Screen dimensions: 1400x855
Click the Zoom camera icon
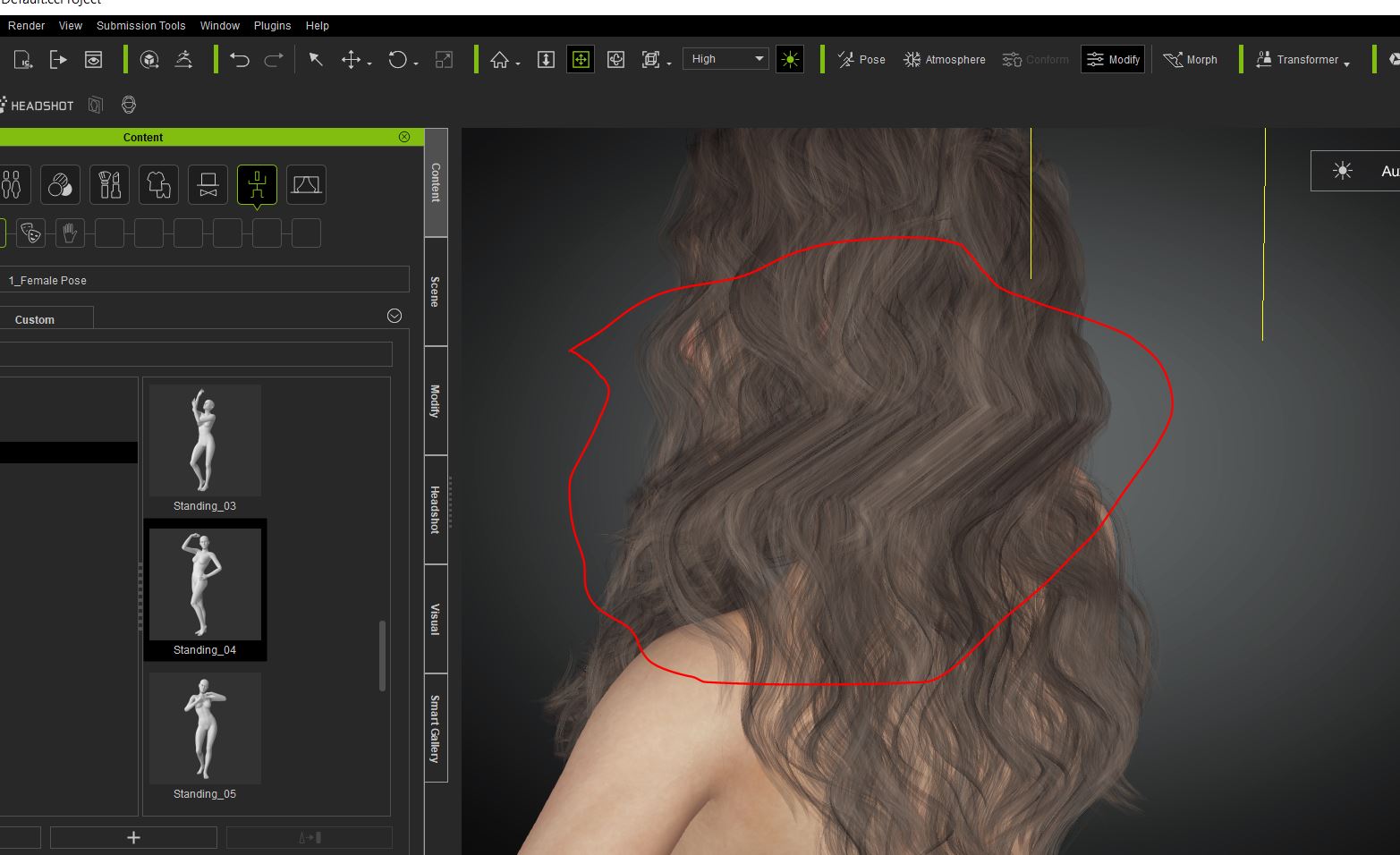pyautogui.click(x=546, y=60)
